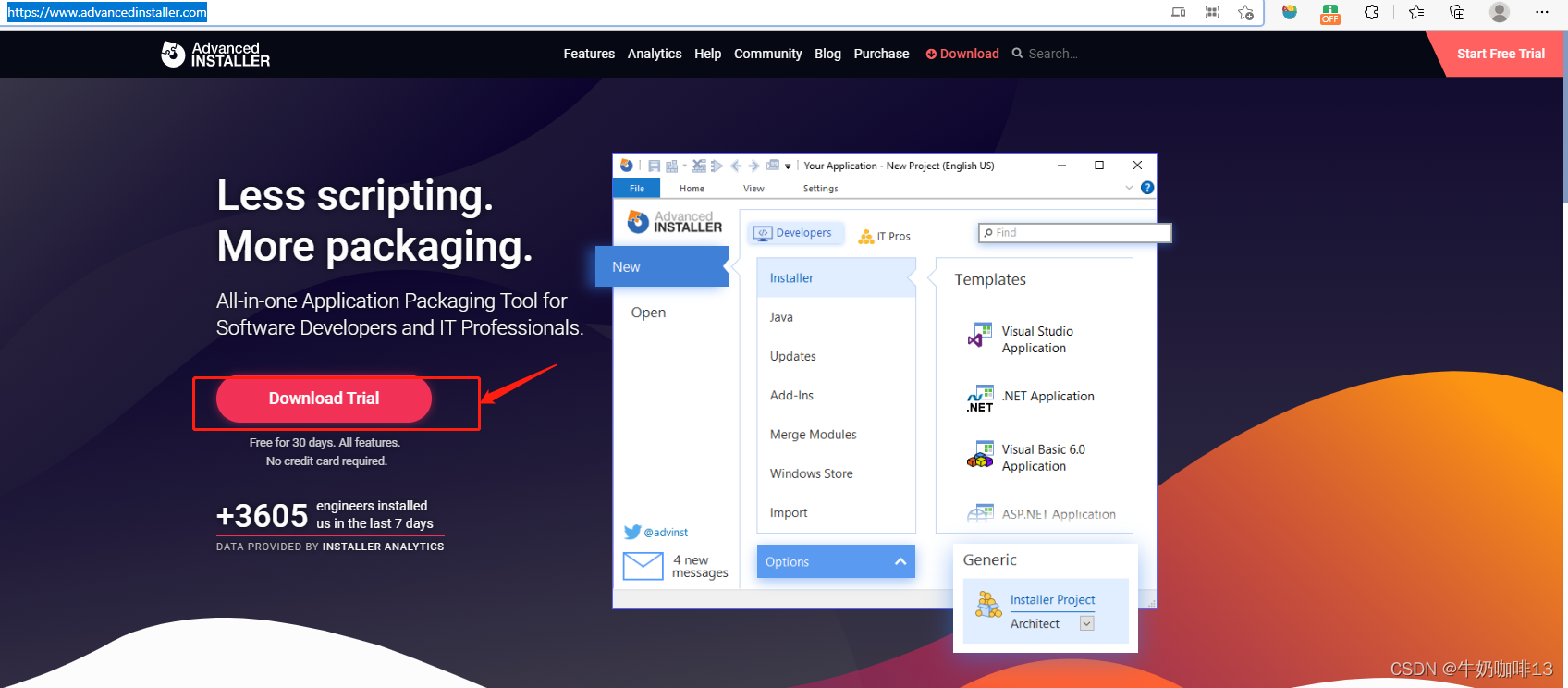Screen dimensions: 1568x688
Task: Go to the Purchase page
Action: click(881, 54)
